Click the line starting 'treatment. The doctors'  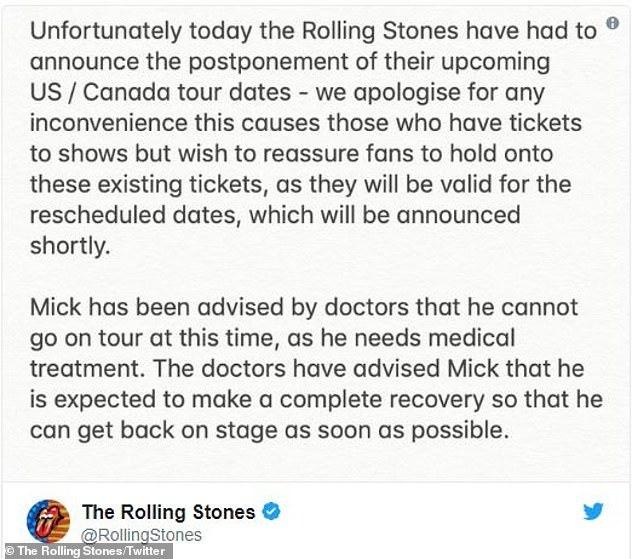[307, 368]
